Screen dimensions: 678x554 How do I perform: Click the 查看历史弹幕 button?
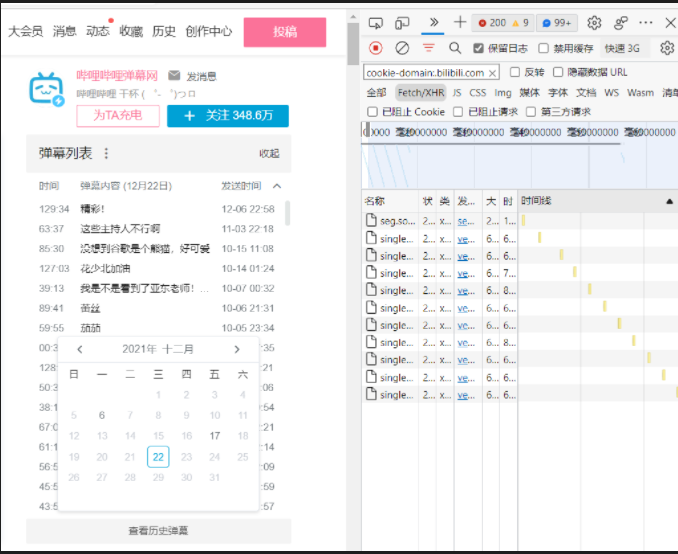click(x=158, y=531)
